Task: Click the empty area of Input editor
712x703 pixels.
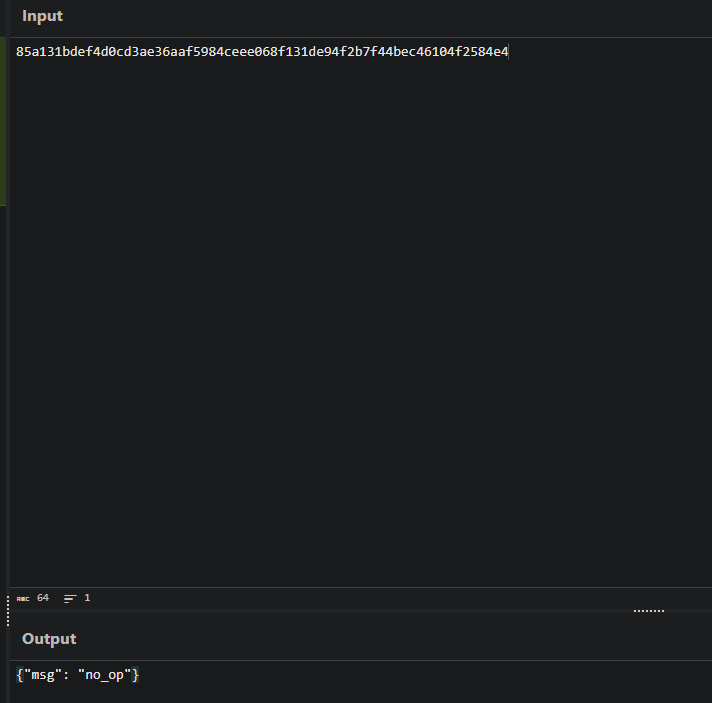Action: coord(360,320)
